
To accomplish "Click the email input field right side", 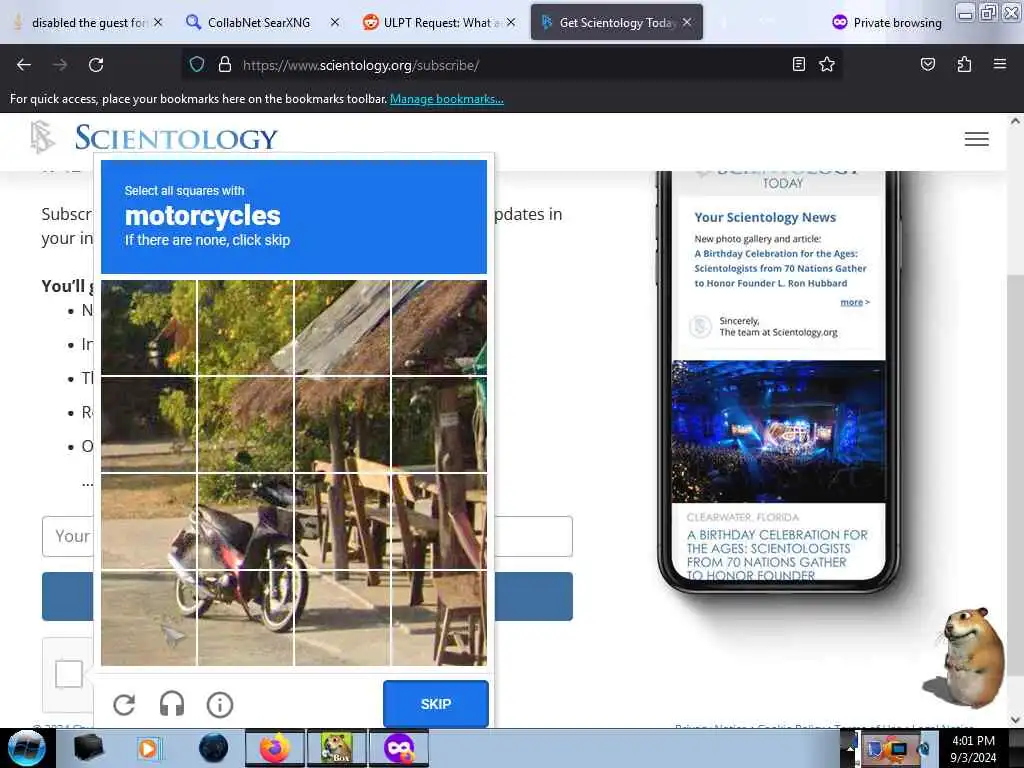I will click(534, 536).
